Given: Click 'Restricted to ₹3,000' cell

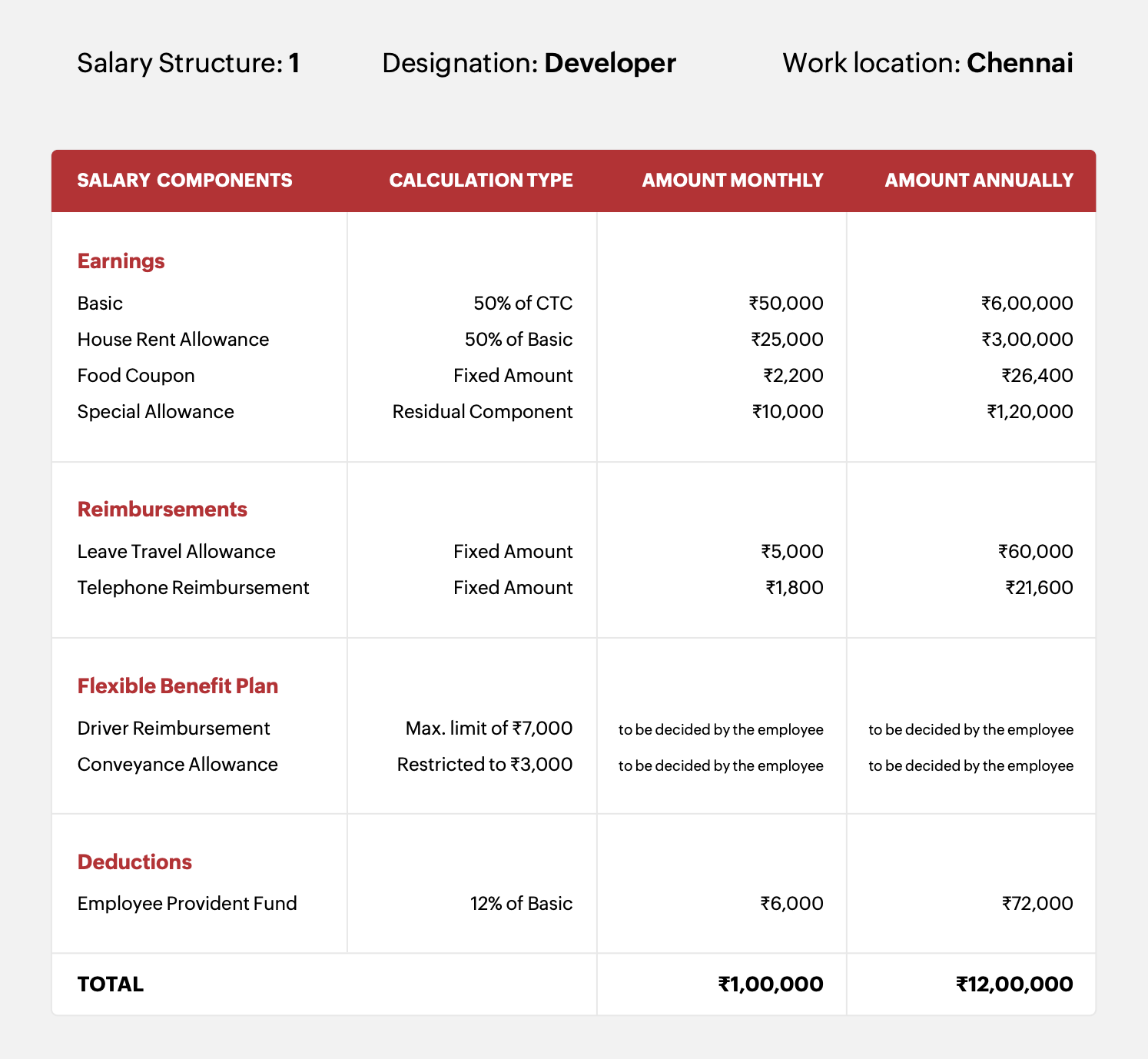Looking at the screenshot, I should tap(485, 765).
